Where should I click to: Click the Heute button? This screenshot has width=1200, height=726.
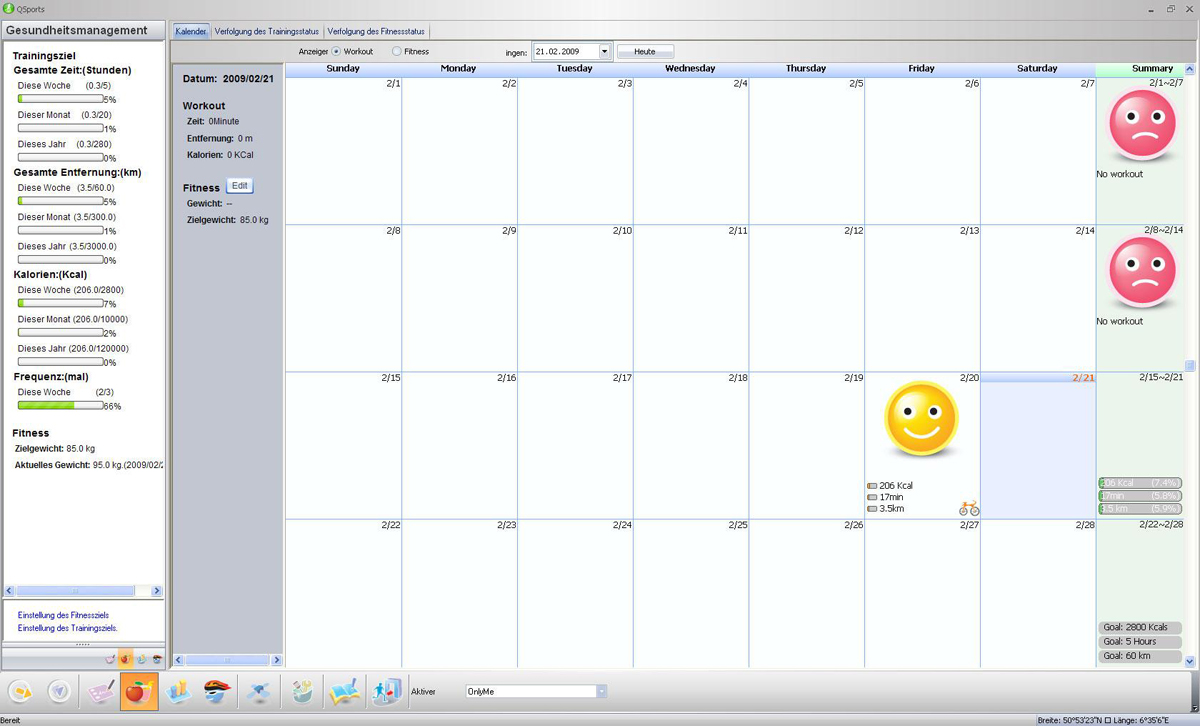[645, 51]
